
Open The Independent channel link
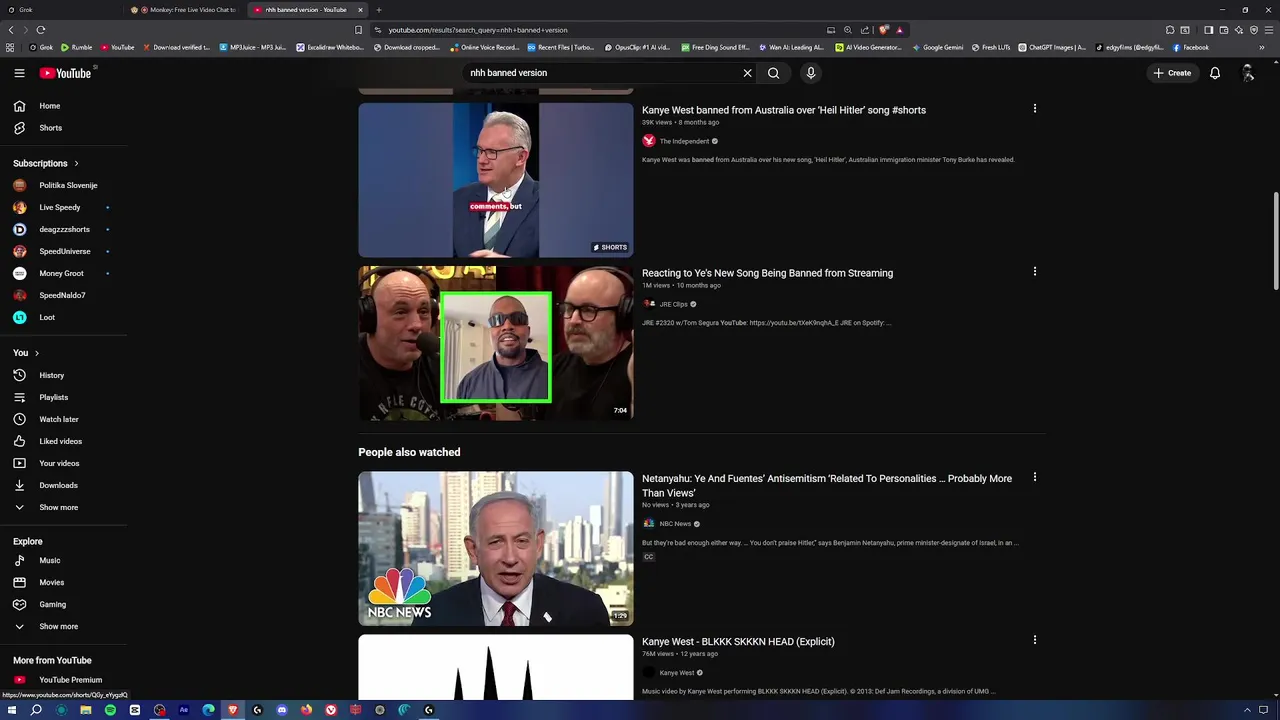point(684,141)
